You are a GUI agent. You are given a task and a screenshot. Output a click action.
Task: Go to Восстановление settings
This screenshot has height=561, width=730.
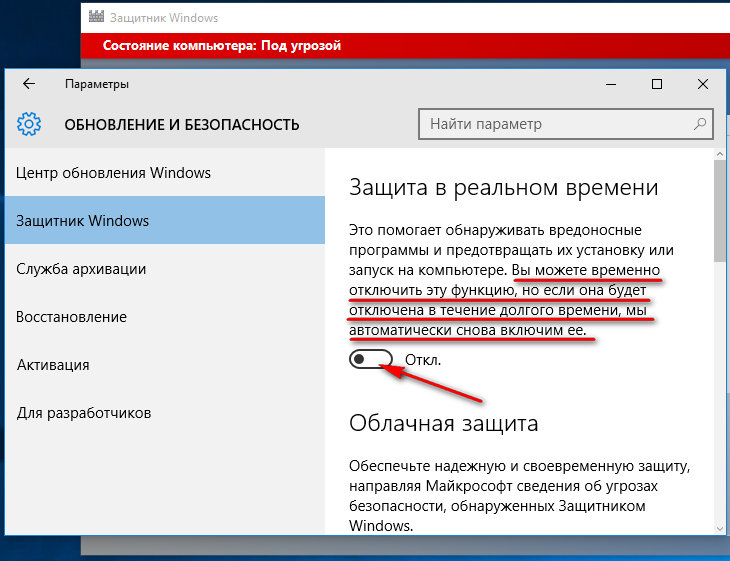pos(72,317)
